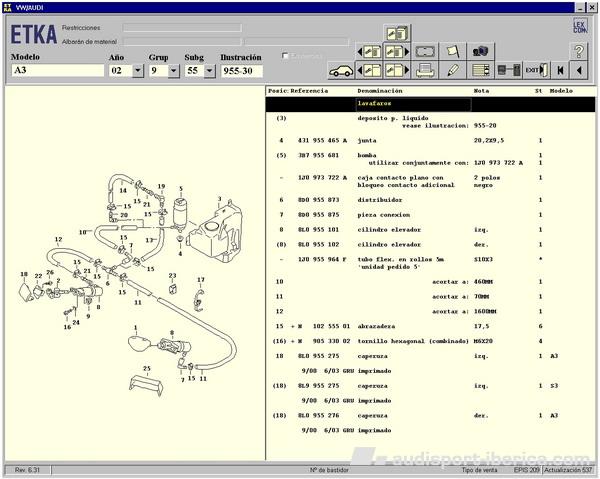The image size is (600, 479).
Task: Click the LEX COM logo icon
Action: pyautogui.click(x=580, y=26)
